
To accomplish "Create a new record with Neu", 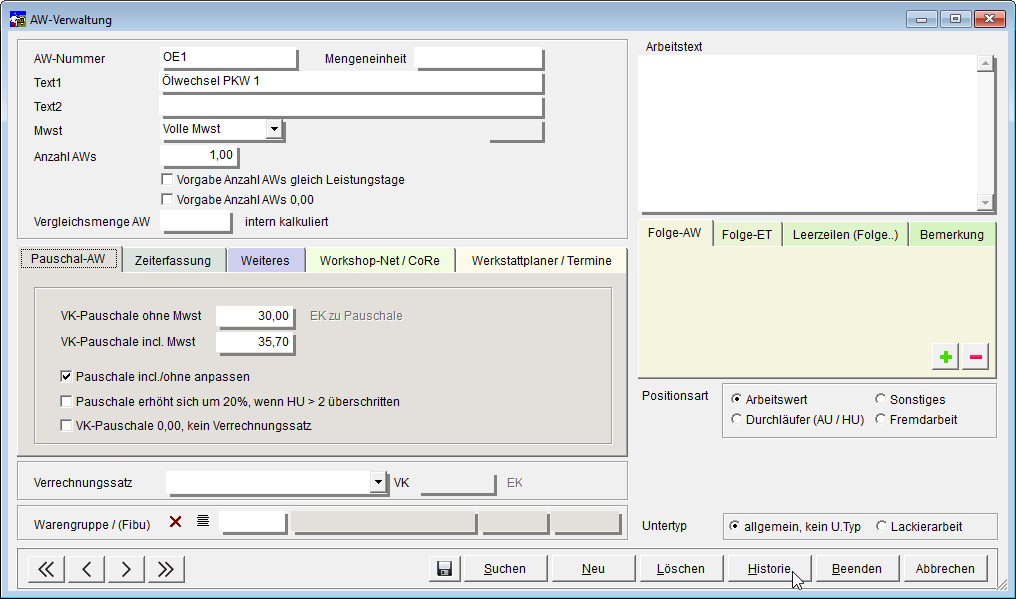I will (594, 569).
